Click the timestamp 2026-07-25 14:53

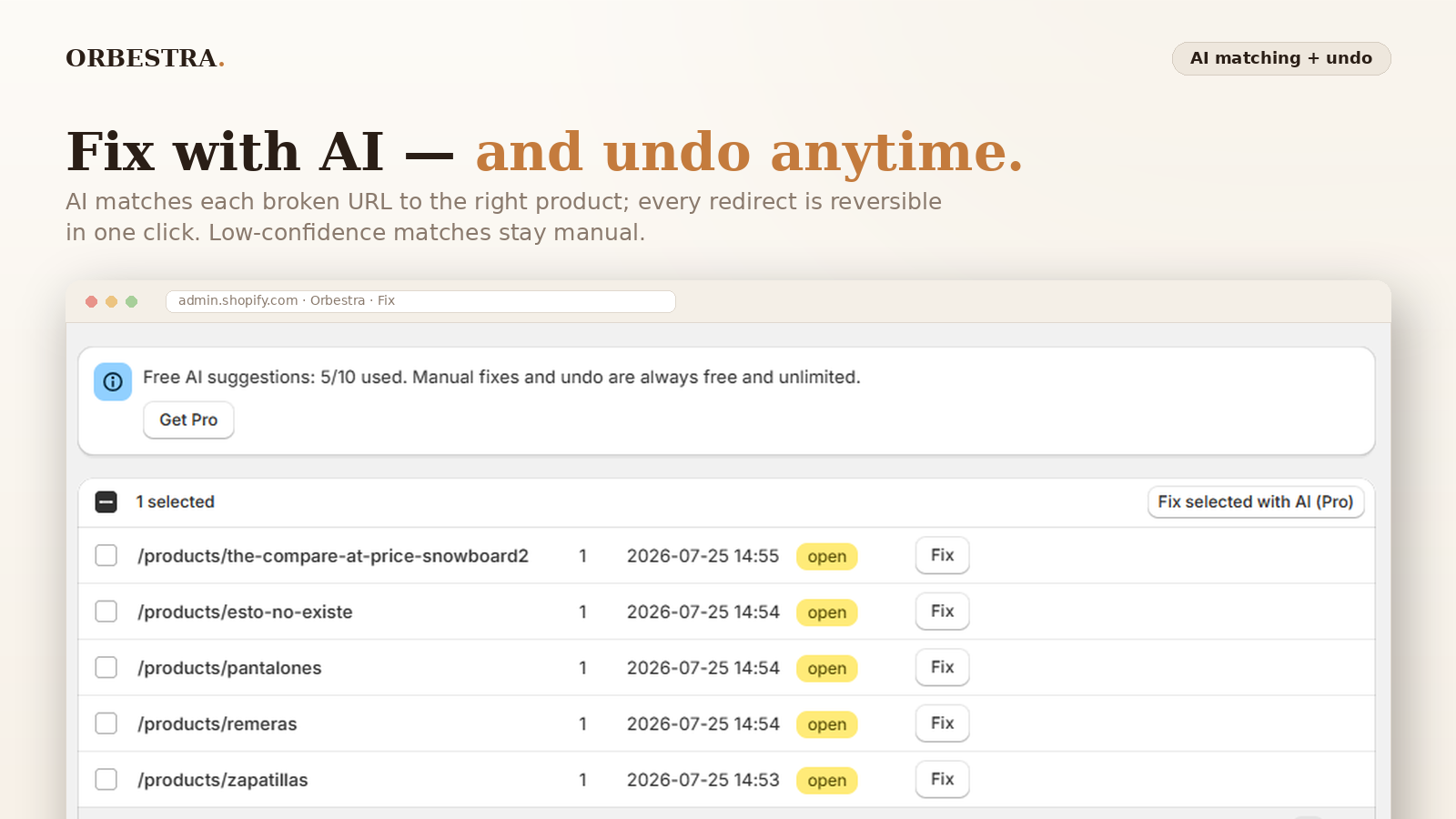[x=703, y=780]
